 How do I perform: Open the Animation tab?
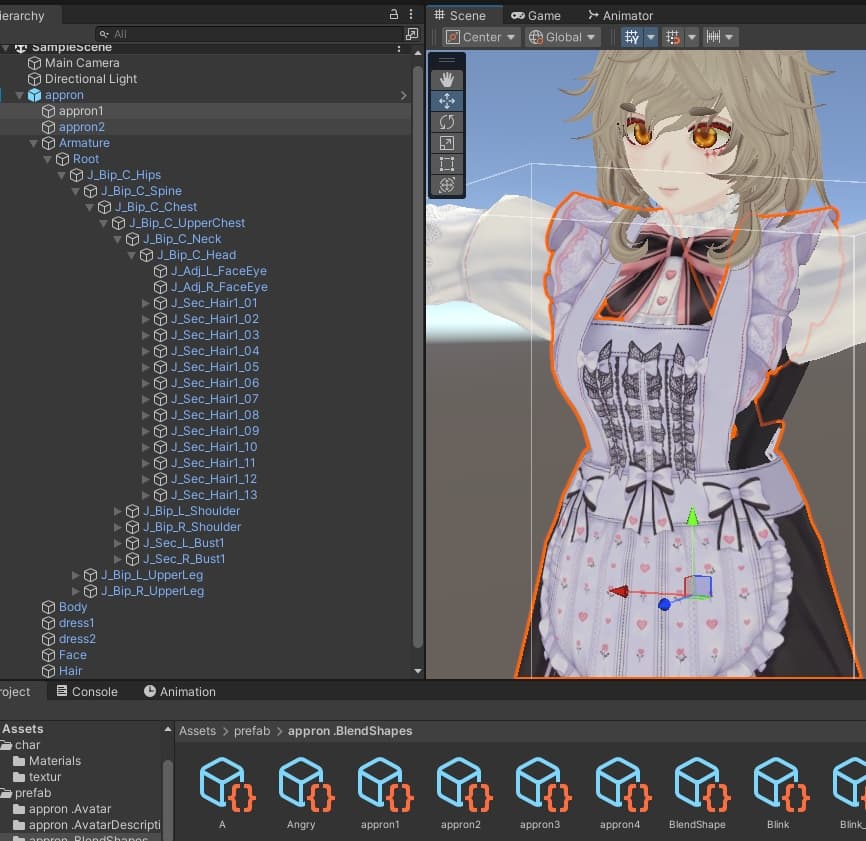pos(180,691)
